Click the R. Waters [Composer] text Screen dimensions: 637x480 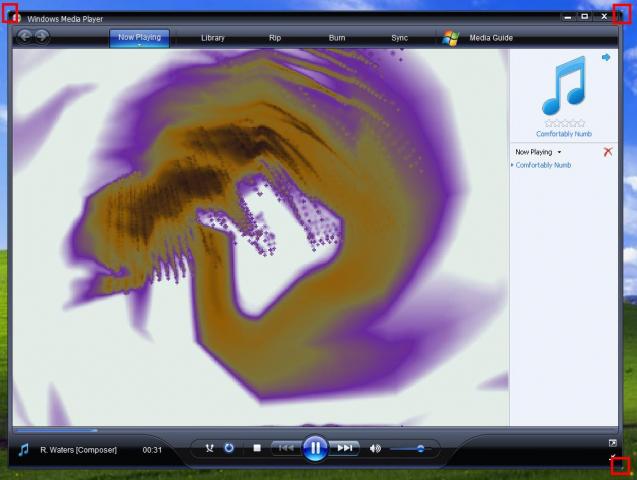pyautogui.click(x=78, y=450)
